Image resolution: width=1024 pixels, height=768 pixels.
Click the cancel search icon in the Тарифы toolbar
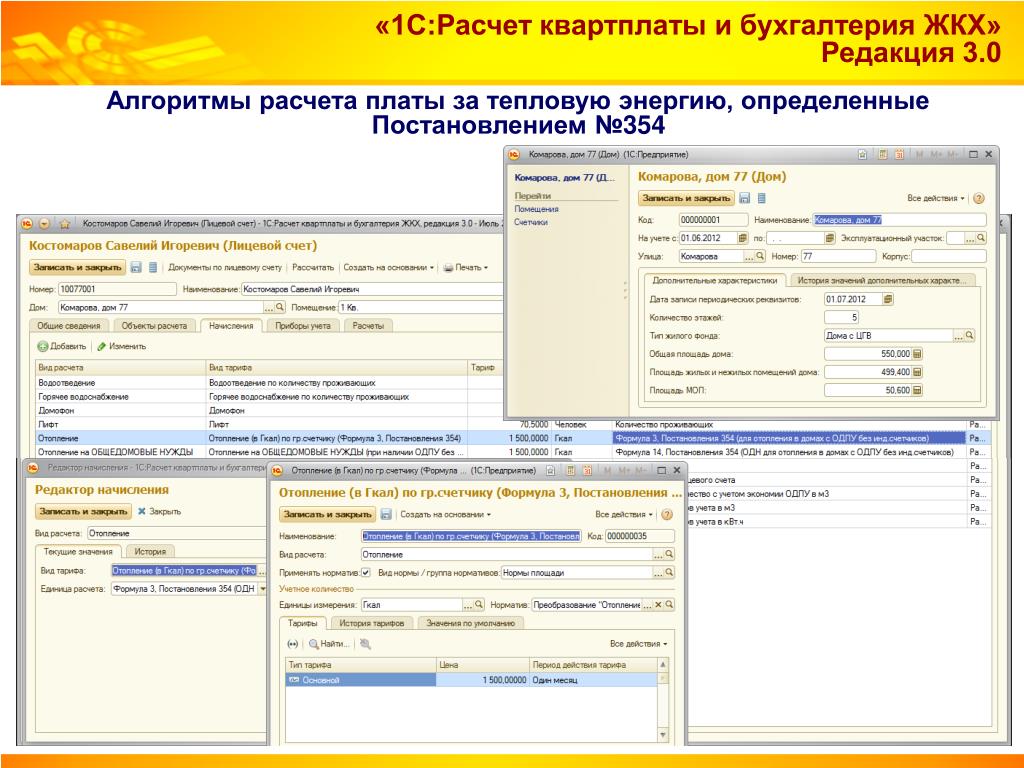pyautogui.click(x=365, y=644)
